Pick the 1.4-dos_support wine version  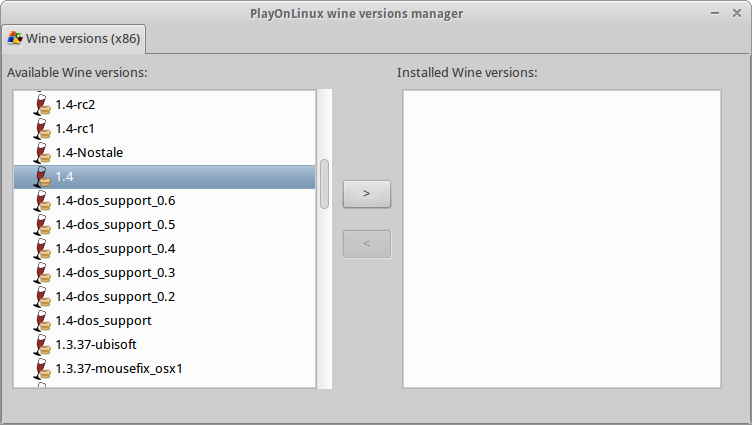[164, 320]
